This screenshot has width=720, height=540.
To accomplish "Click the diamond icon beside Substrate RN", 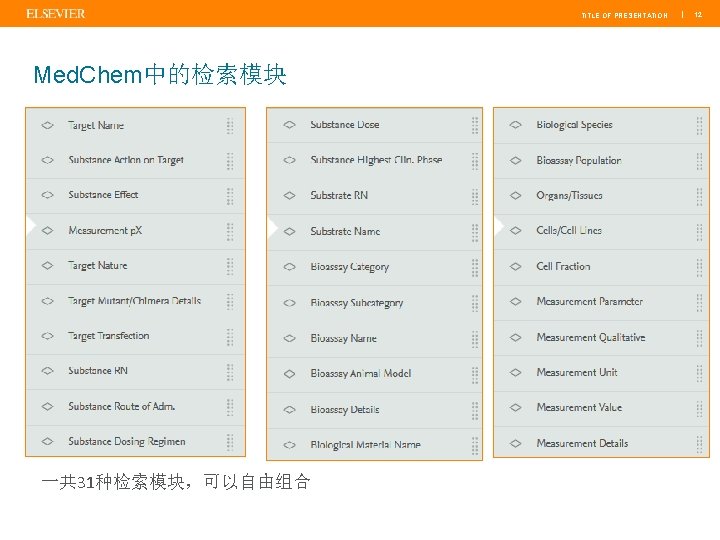I will 289,195.
